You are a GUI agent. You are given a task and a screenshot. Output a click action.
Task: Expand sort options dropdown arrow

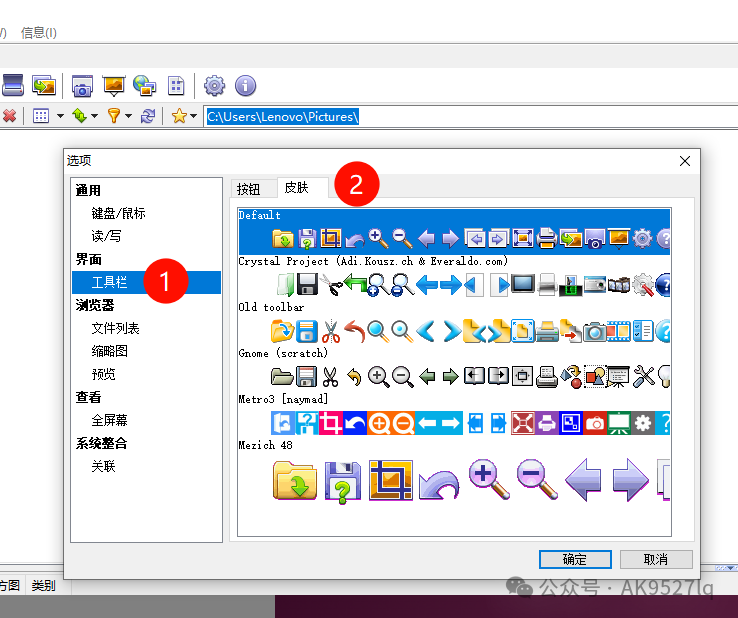point(95,116)
